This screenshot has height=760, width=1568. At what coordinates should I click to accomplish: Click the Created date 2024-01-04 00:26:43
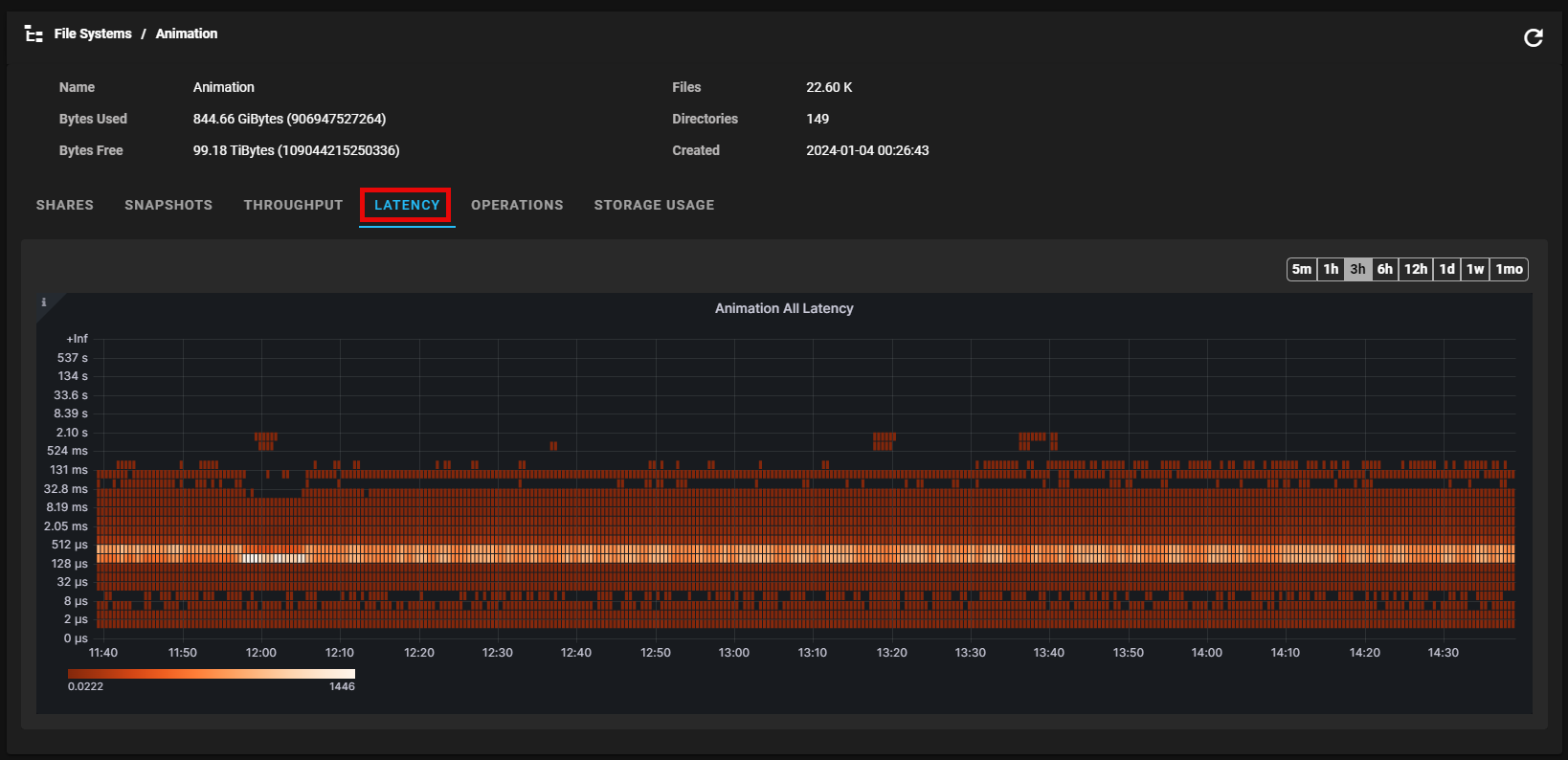867,150
